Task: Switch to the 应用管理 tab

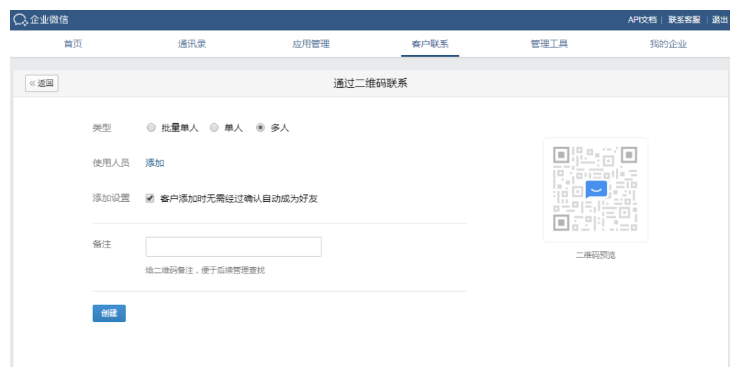Action: (311, 44)
